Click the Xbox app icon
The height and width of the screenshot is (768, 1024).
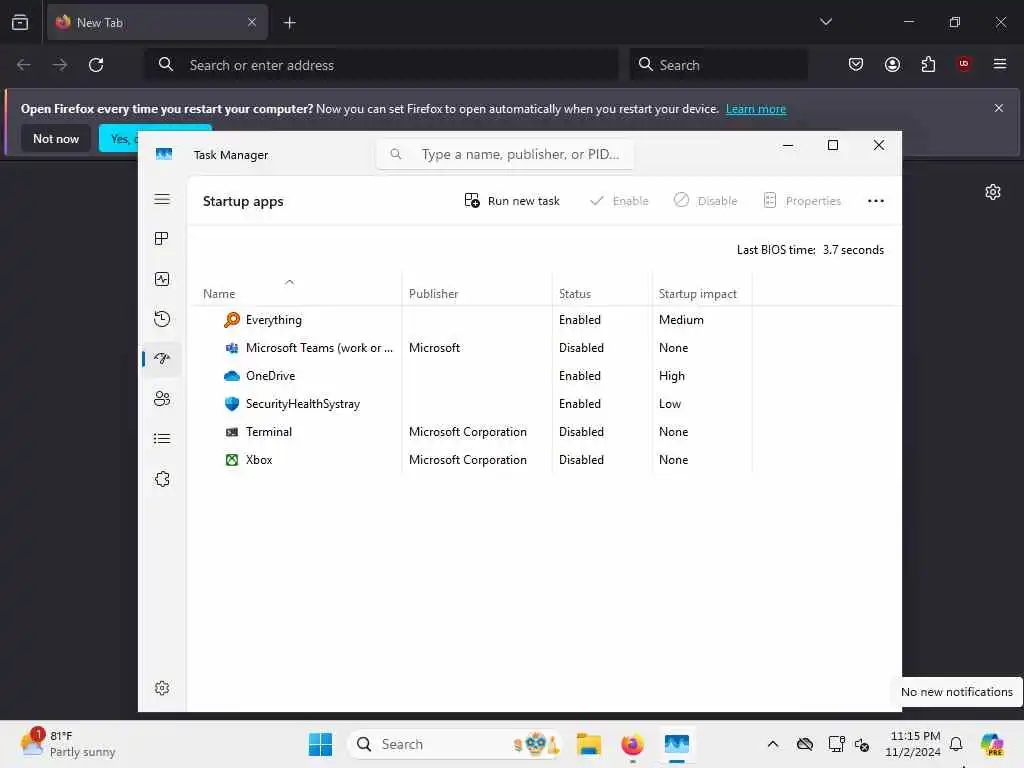232,460
